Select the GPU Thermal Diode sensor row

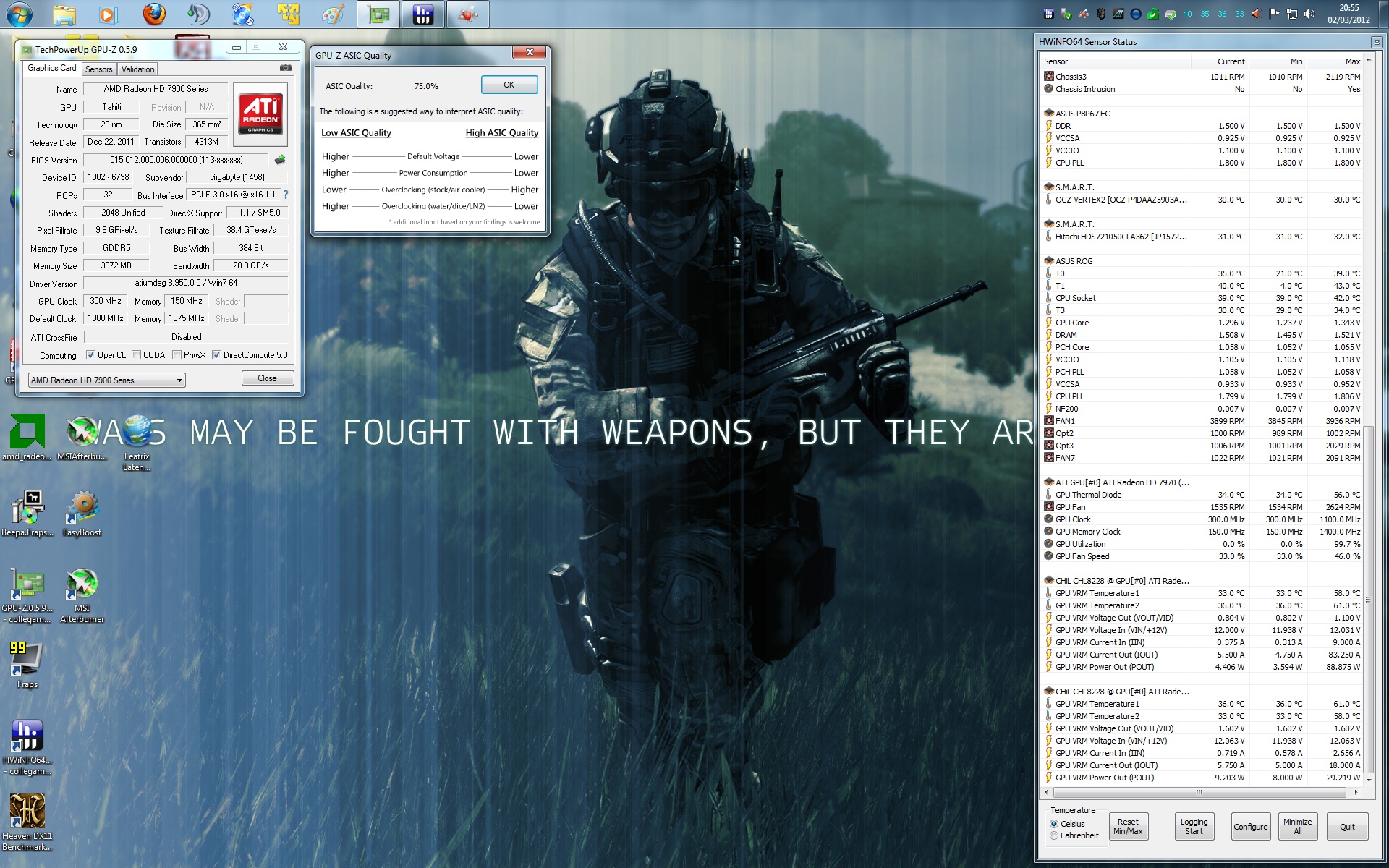(x=1202, y=495)
